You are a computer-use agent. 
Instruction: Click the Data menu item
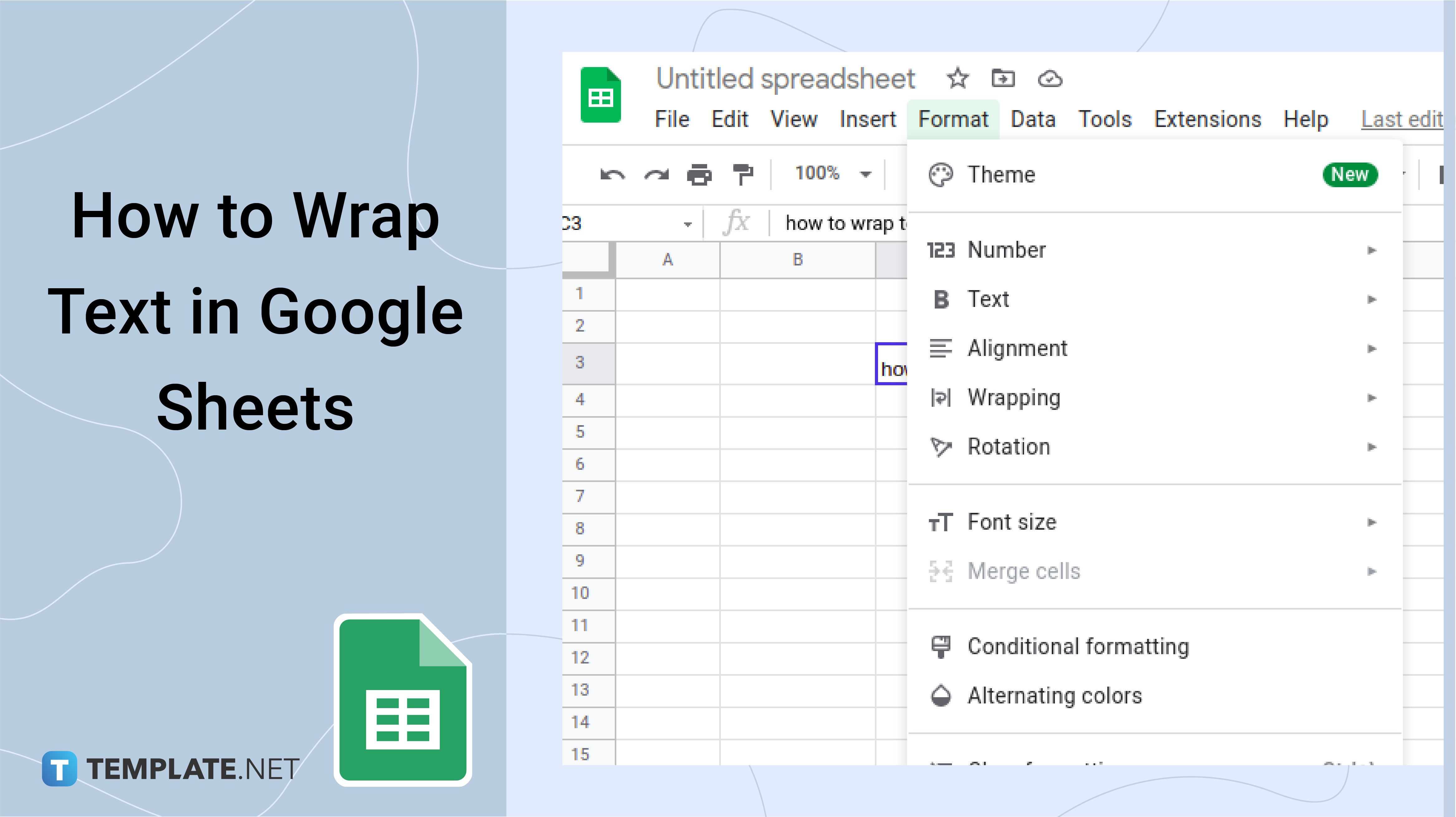(x=1033, y=119)
